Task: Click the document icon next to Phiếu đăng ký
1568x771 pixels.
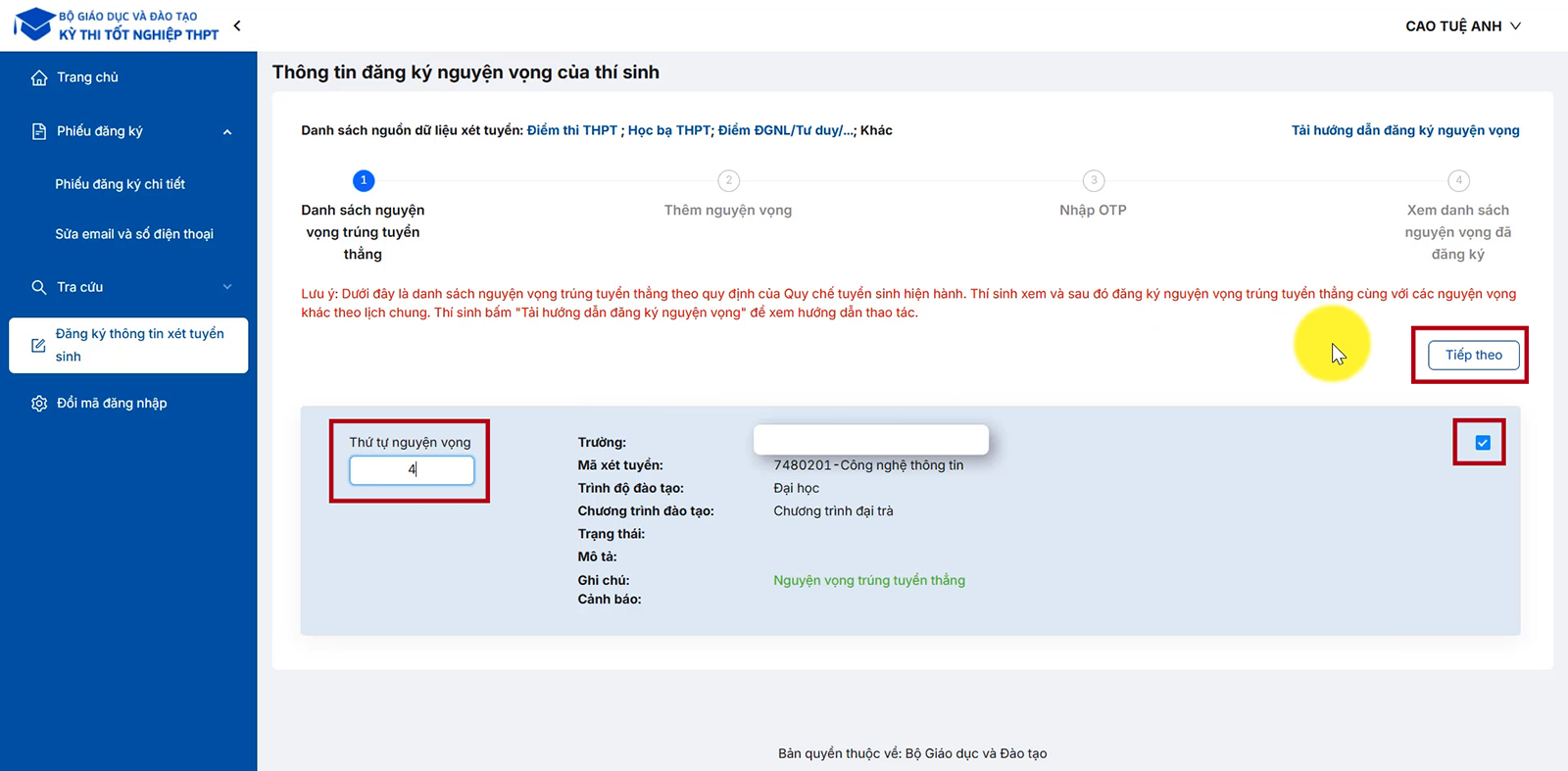Action: pyautogui.click(x=39, y=131)
